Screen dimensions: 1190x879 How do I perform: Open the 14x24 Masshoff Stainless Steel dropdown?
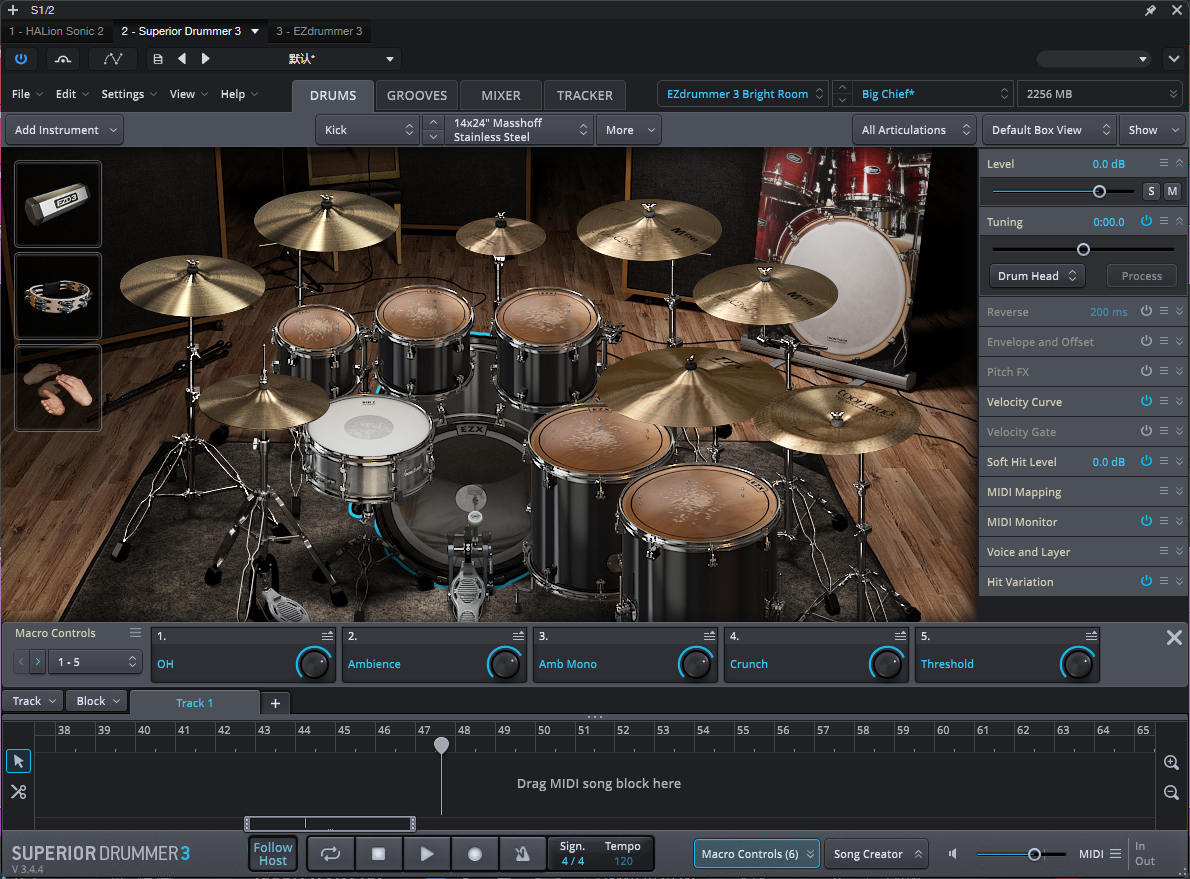(x=518, y=130)
